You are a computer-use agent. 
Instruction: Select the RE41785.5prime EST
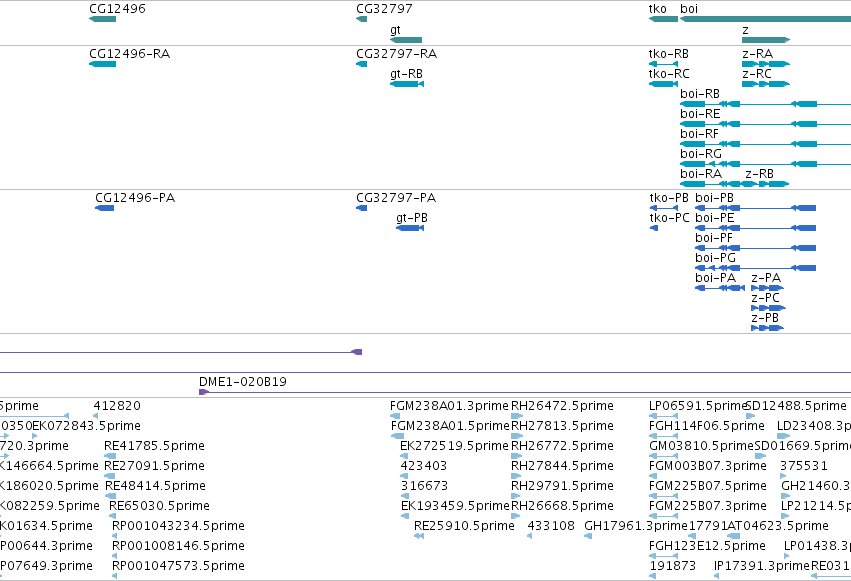pos(110,456)
